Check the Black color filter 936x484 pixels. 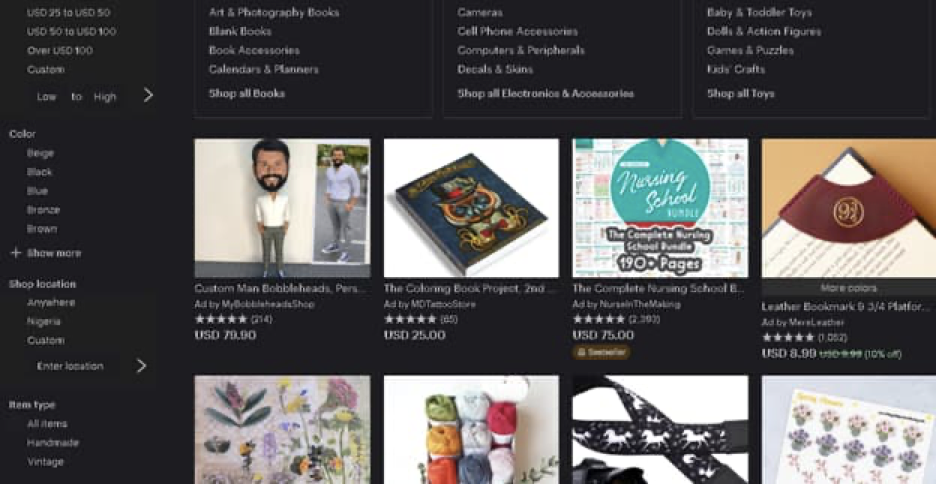coord(39,172)
